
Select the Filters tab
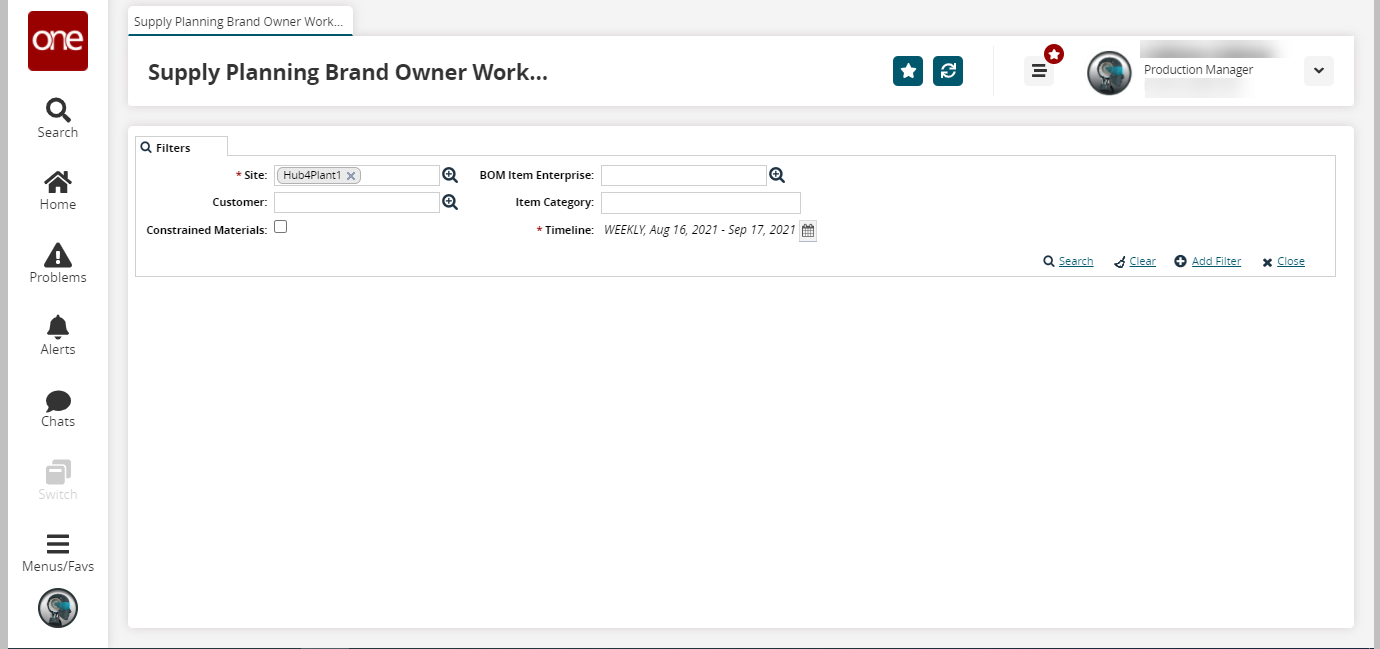coord(181,147)
